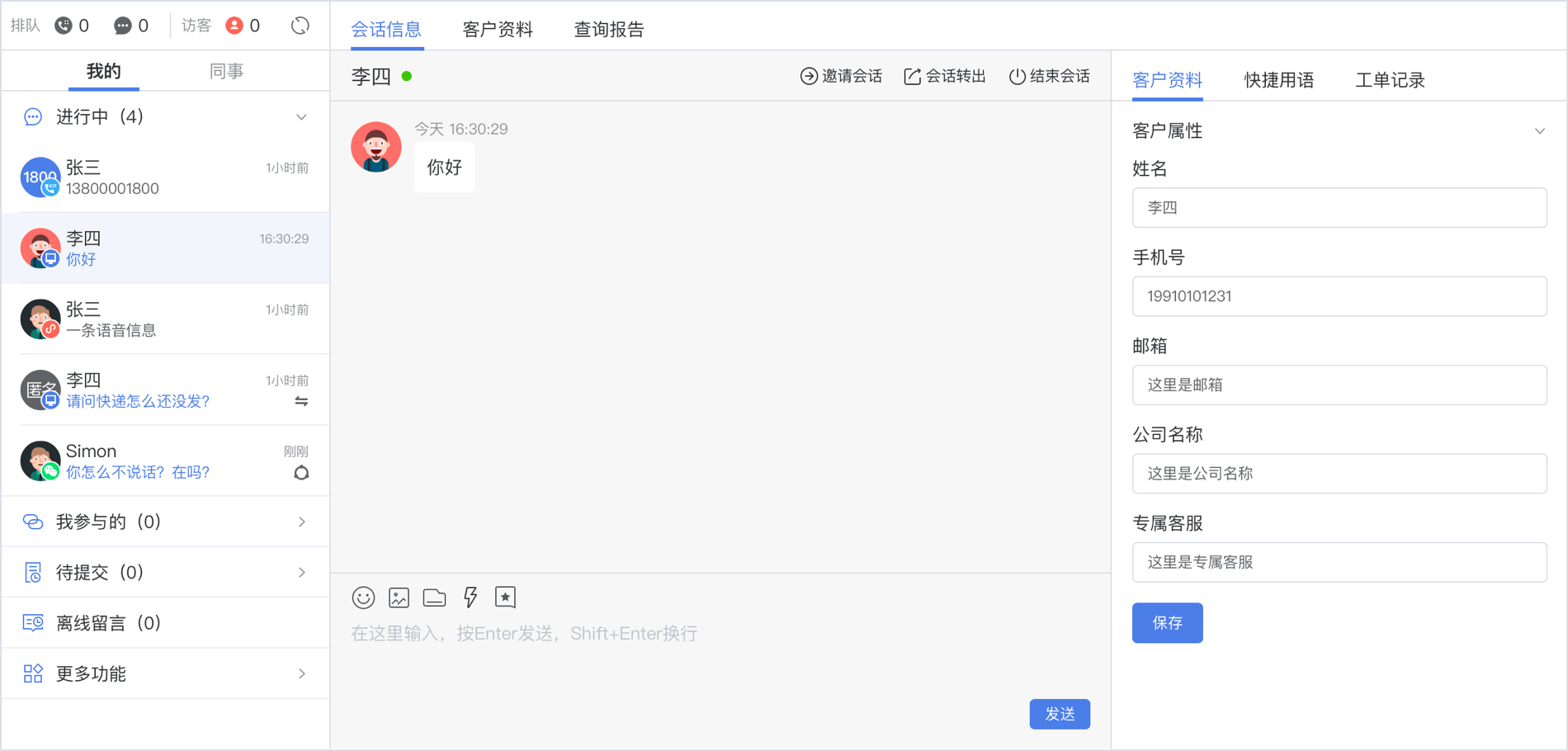Open the image upload icon
1568x751 pixels.
pos(399,597)
